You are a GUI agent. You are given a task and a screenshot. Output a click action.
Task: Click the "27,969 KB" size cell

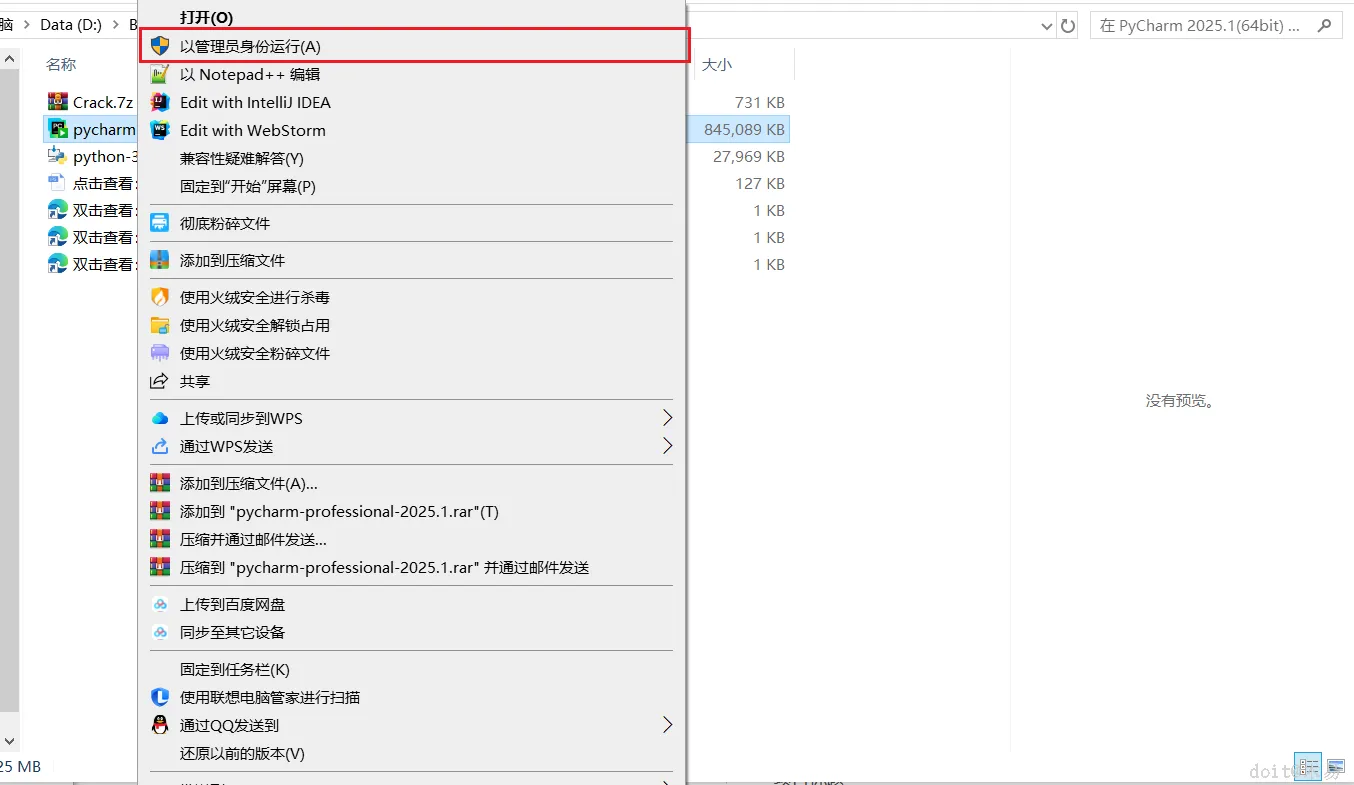click(x=749, y=156)
